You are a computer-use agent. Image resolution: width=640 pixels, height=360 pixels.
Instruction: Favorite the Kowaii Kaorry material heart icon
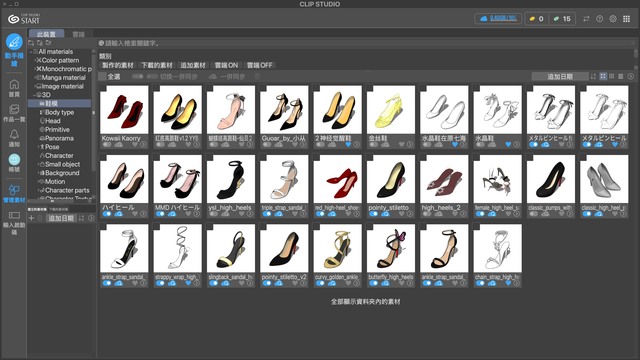(x=135, y=144)
